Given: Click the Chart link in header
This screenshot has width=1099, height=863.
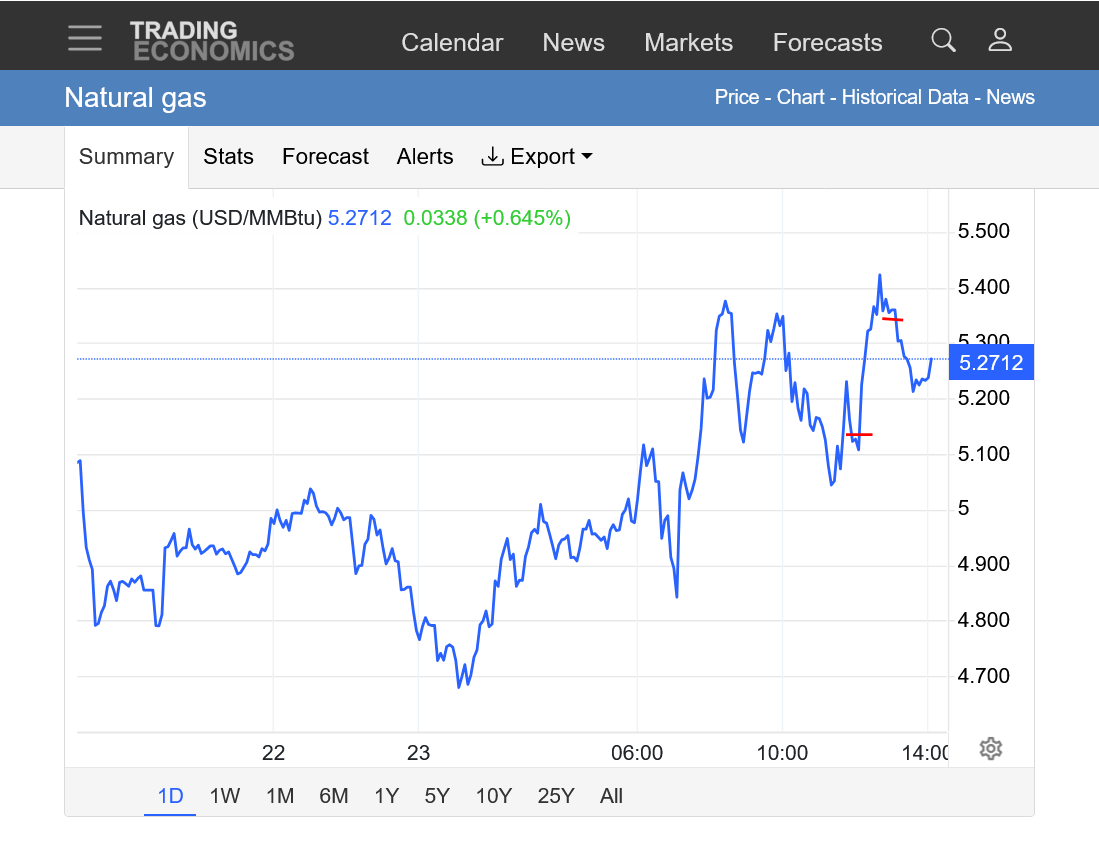Looking at the screenshot, I should tap(801, 97).
